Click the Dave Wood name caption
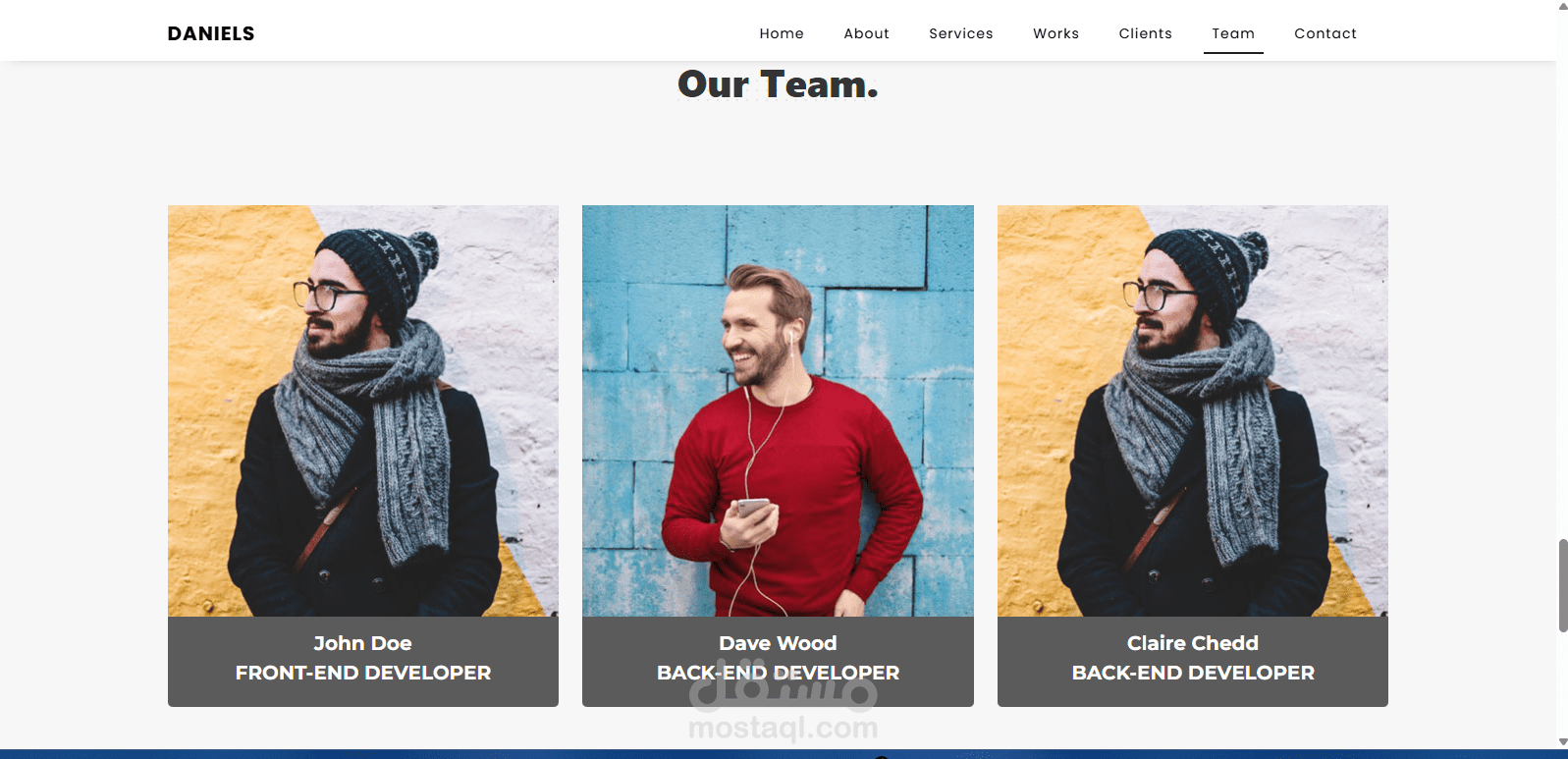Screen dimensions: 1568x759 pos(778,643)
